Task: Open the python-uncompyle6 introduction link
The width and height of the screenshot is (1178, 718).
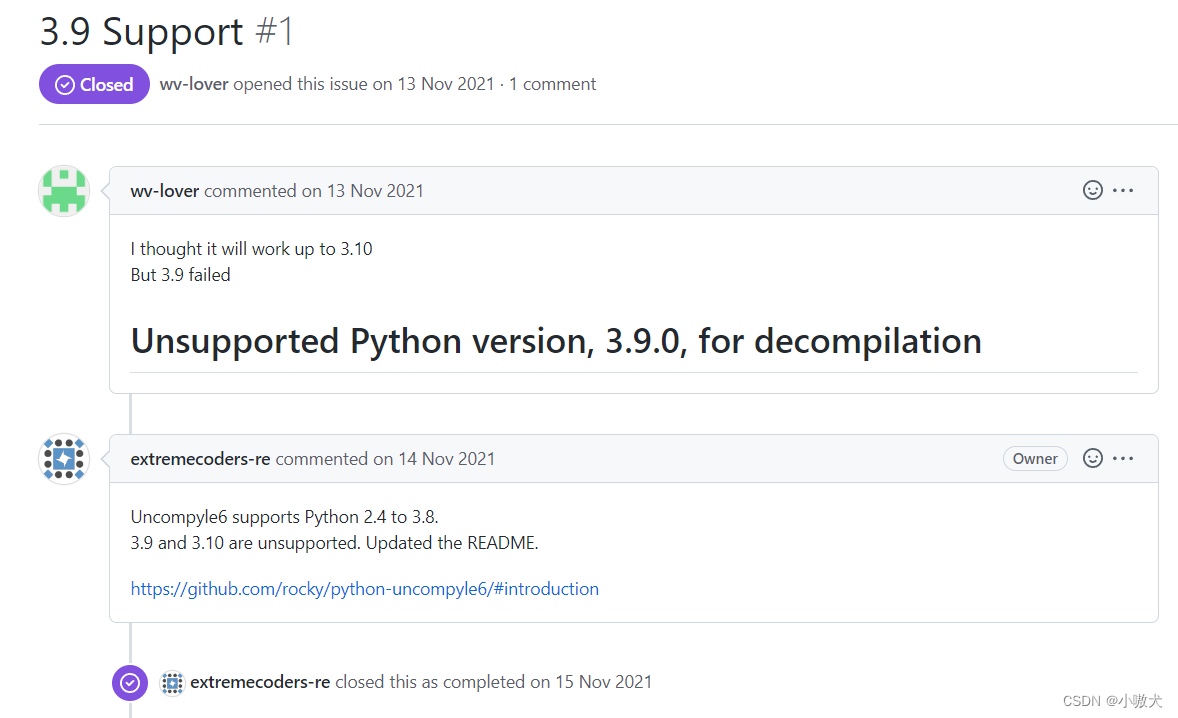Action: click(x=364, y=589)
